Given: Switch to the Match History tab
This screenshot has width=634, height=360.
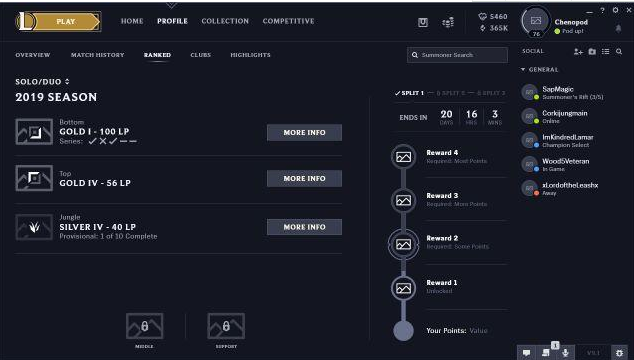Looking at the screenshot, I should click(97, 55).
